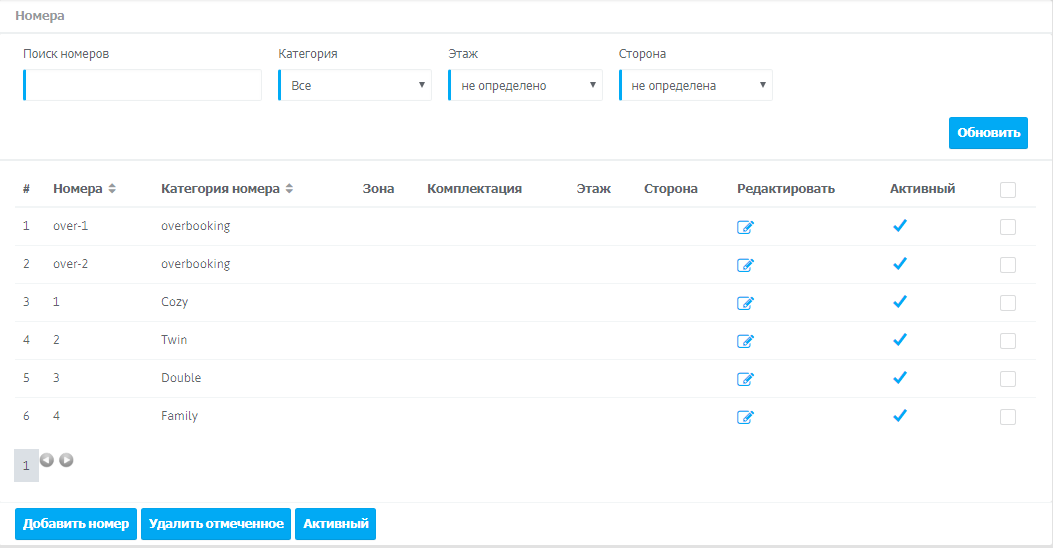Tick the select-all checkbox in table header

tap(1007, 189)
